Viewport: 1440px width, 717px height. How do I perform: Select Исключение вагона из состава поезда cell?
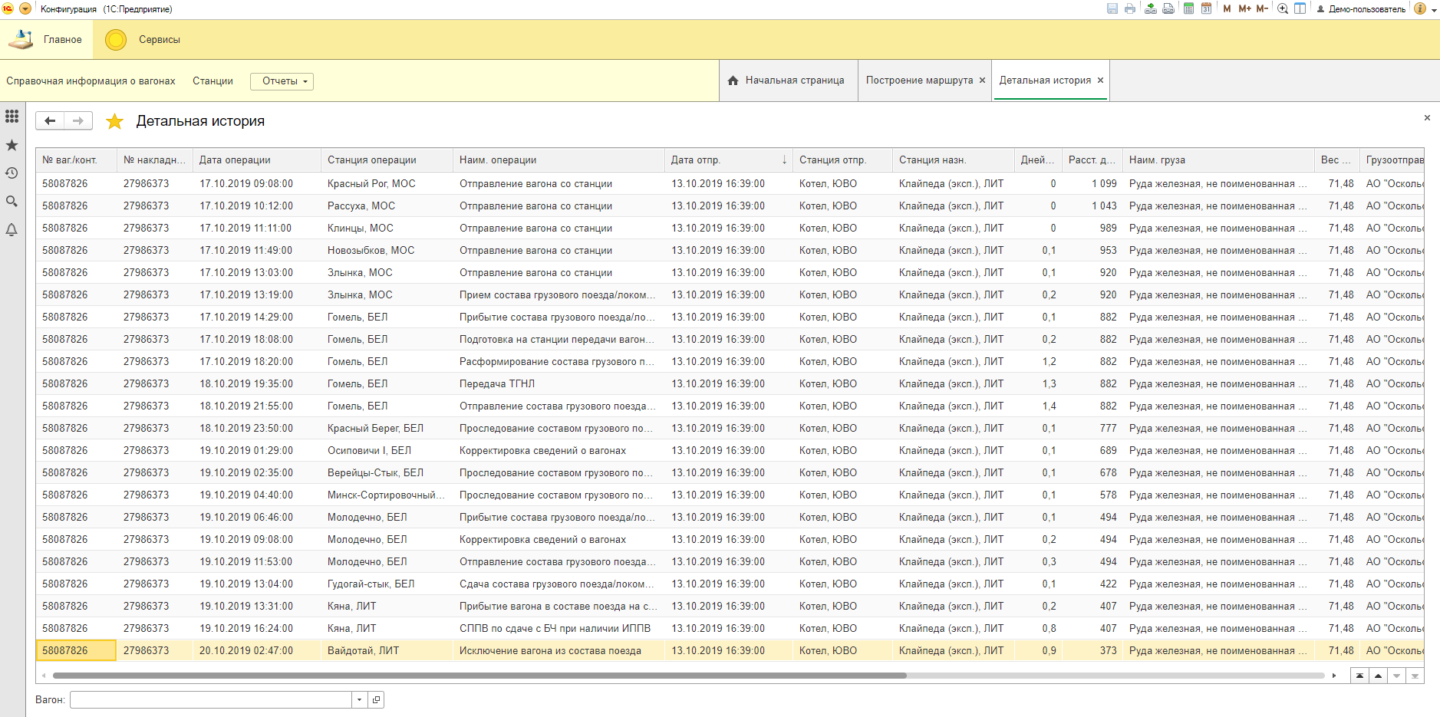pyautogui.click(x=559, y=651)
